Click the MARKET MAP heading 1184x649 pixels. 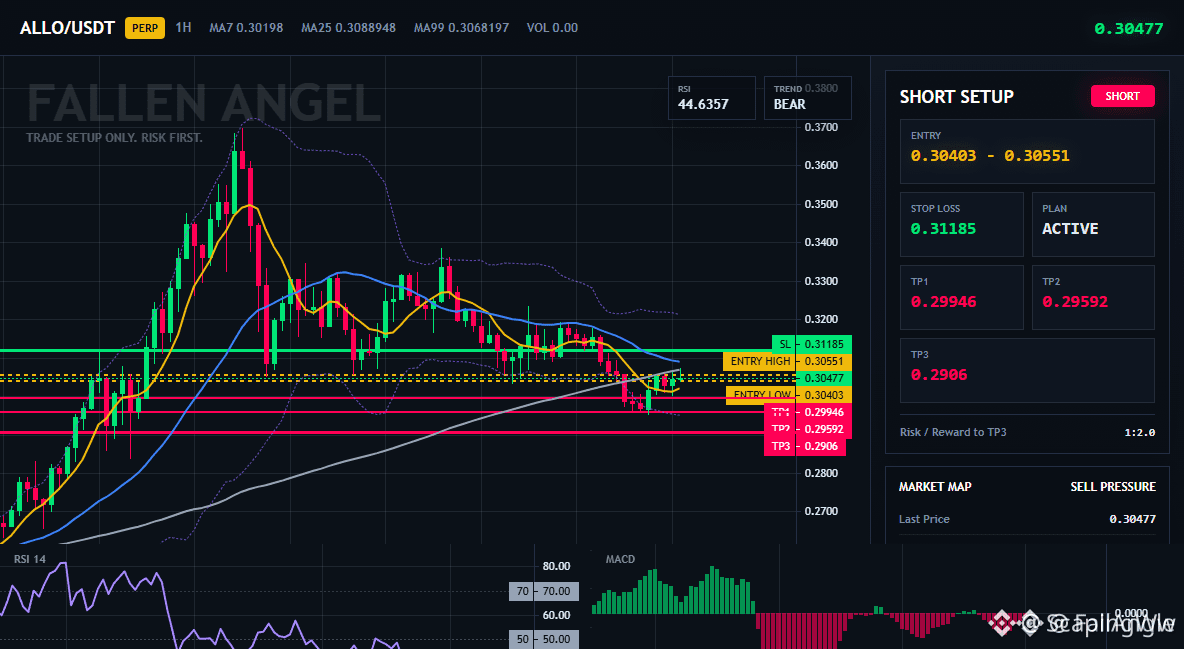[x=935, y=487]
